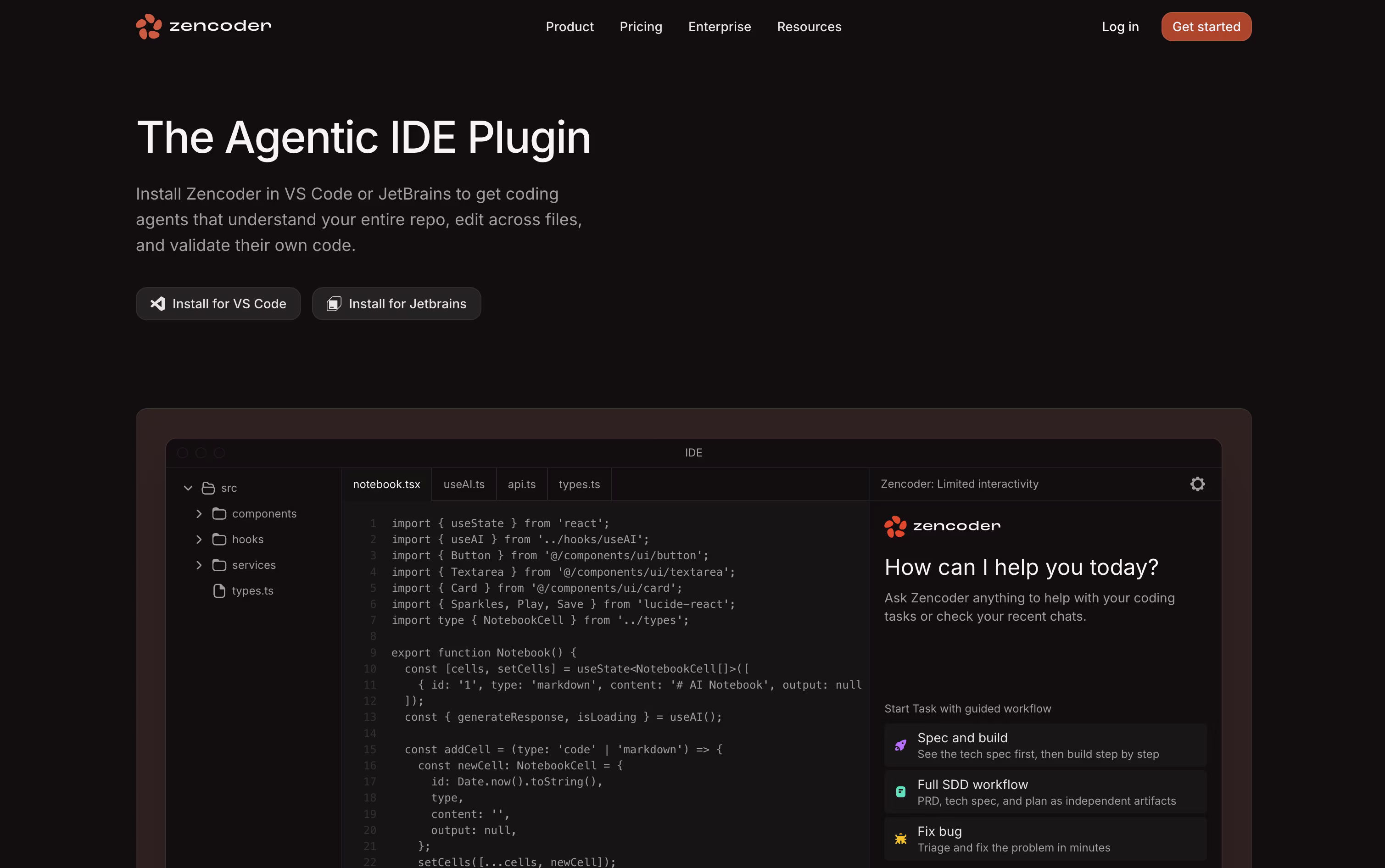Click the rocket icon for Spec and build
Screen dimensions: 1385x868
900,745
